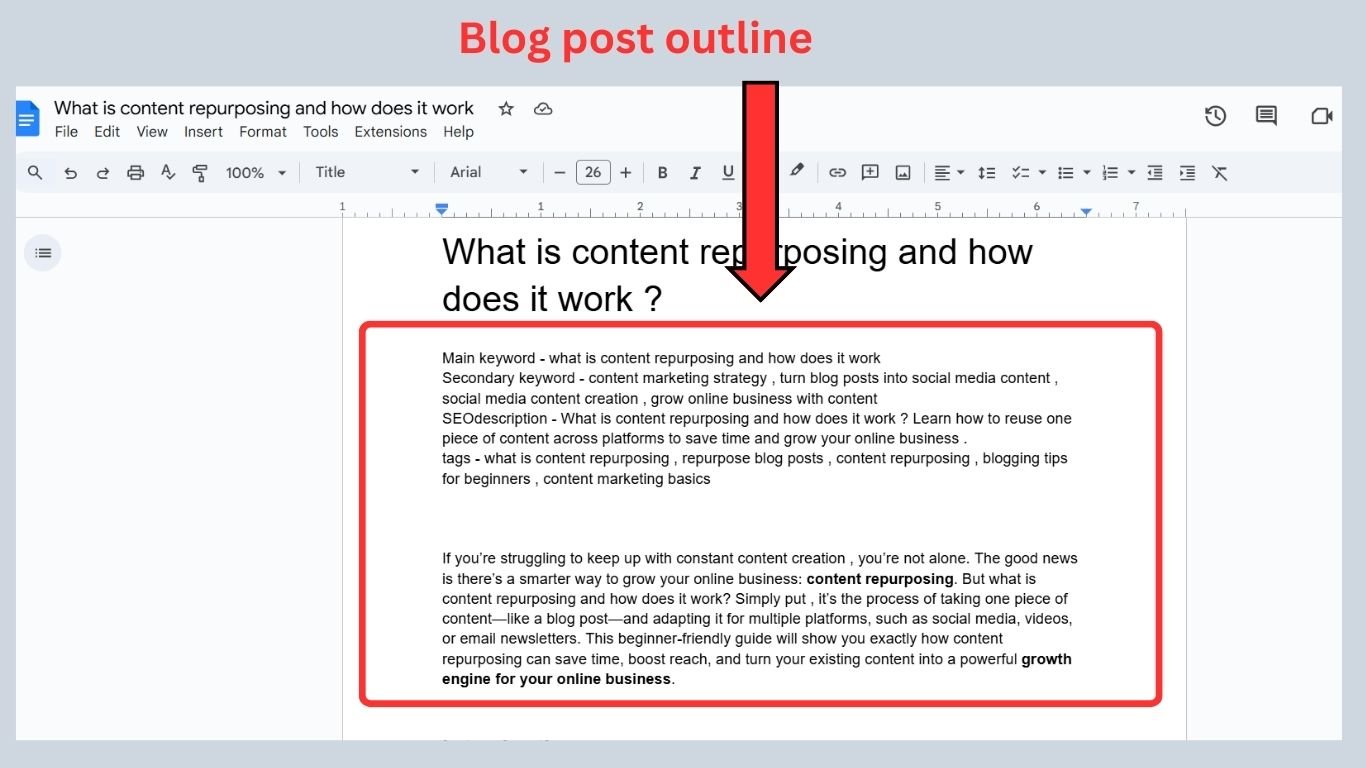Viewport: 1366px width, 768px height.
Task: Click the "Secondary keyword" text
Action: 508,378
